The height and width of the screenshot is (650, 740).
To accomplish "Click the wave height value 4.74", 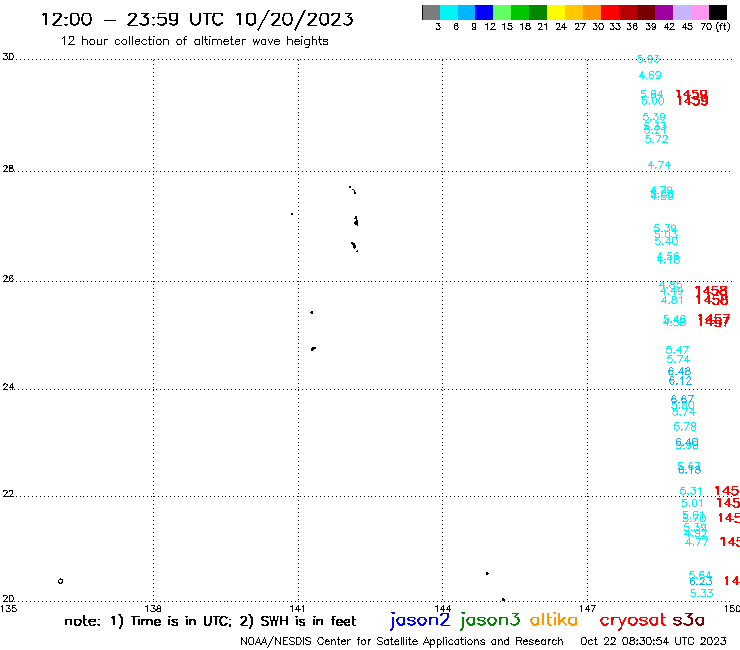I will [x=659, y=165].
